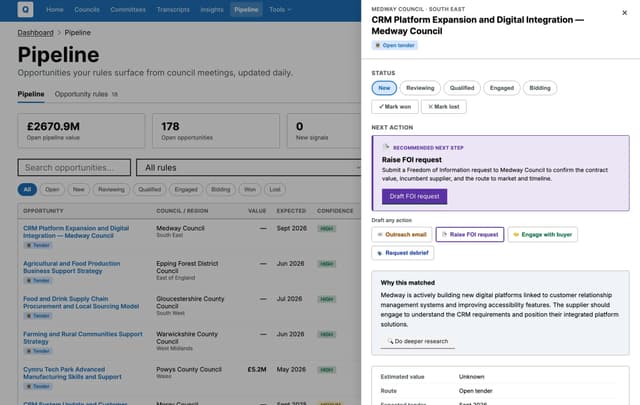Filter list by Qualified chip

point(149,189)
